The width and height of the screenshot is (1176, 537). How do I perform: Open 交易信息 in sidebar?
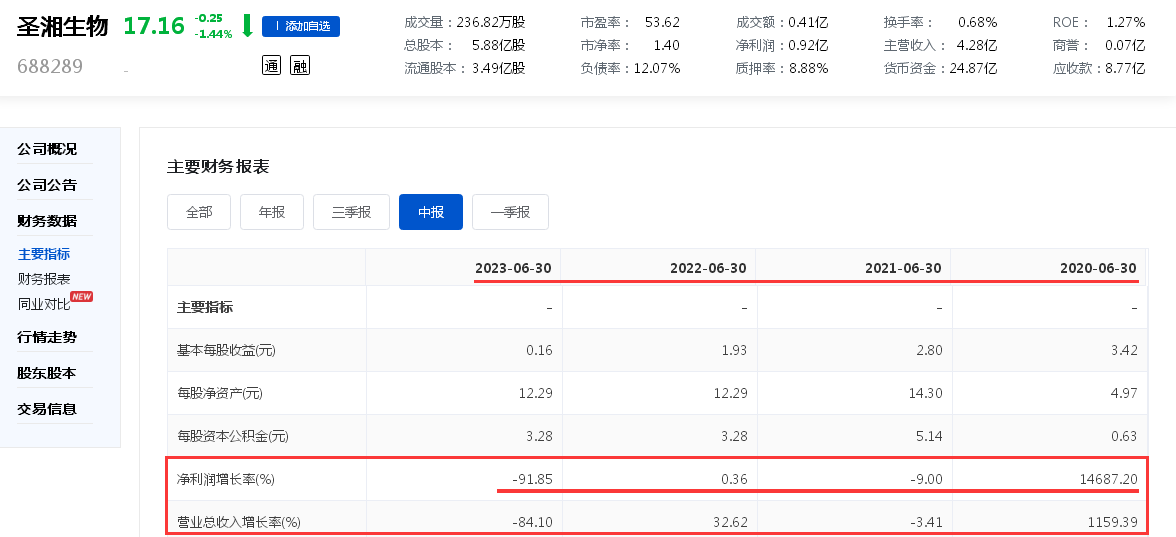[47, 409]
